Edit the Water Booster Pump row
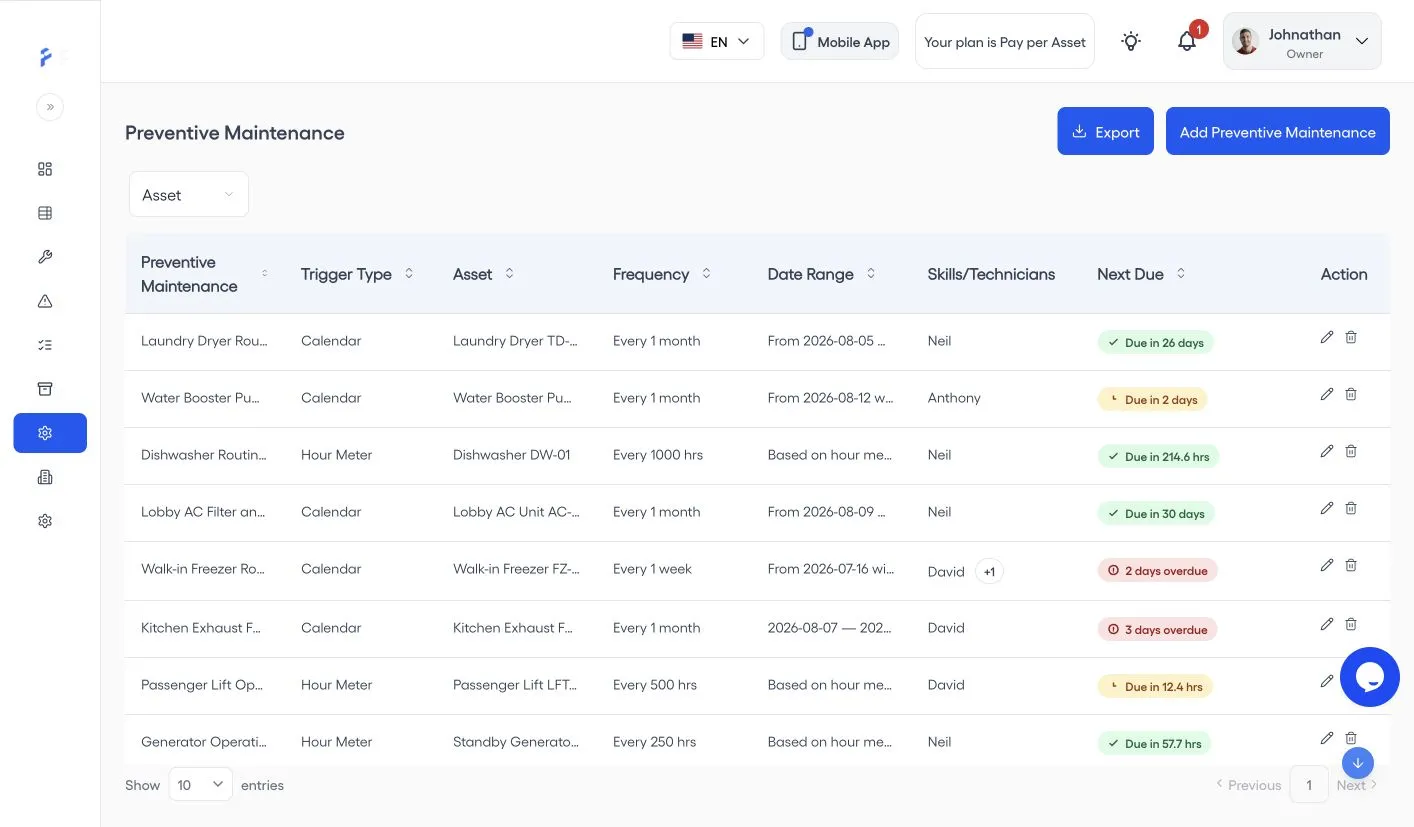Viewport: 1414px width, 827px height. tap(1327, 394)
